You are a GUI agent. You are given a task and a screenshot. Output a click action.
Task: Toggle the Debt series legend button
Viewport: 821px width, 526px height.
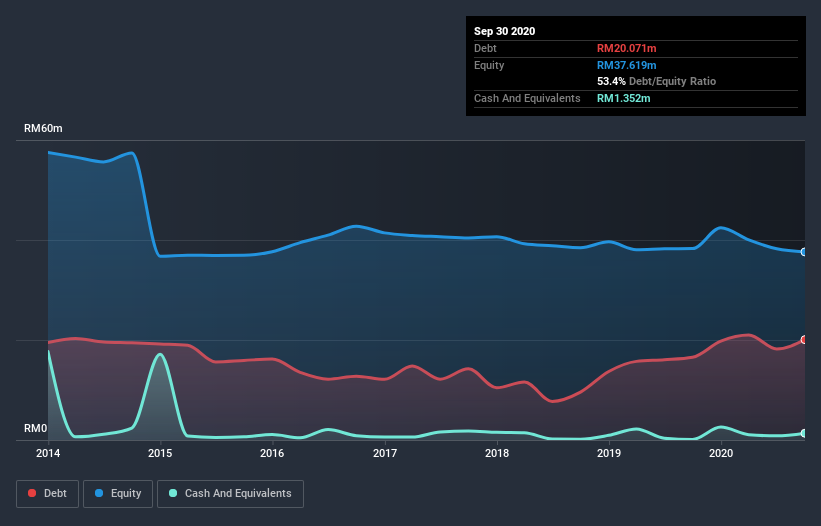pos(47,494)
